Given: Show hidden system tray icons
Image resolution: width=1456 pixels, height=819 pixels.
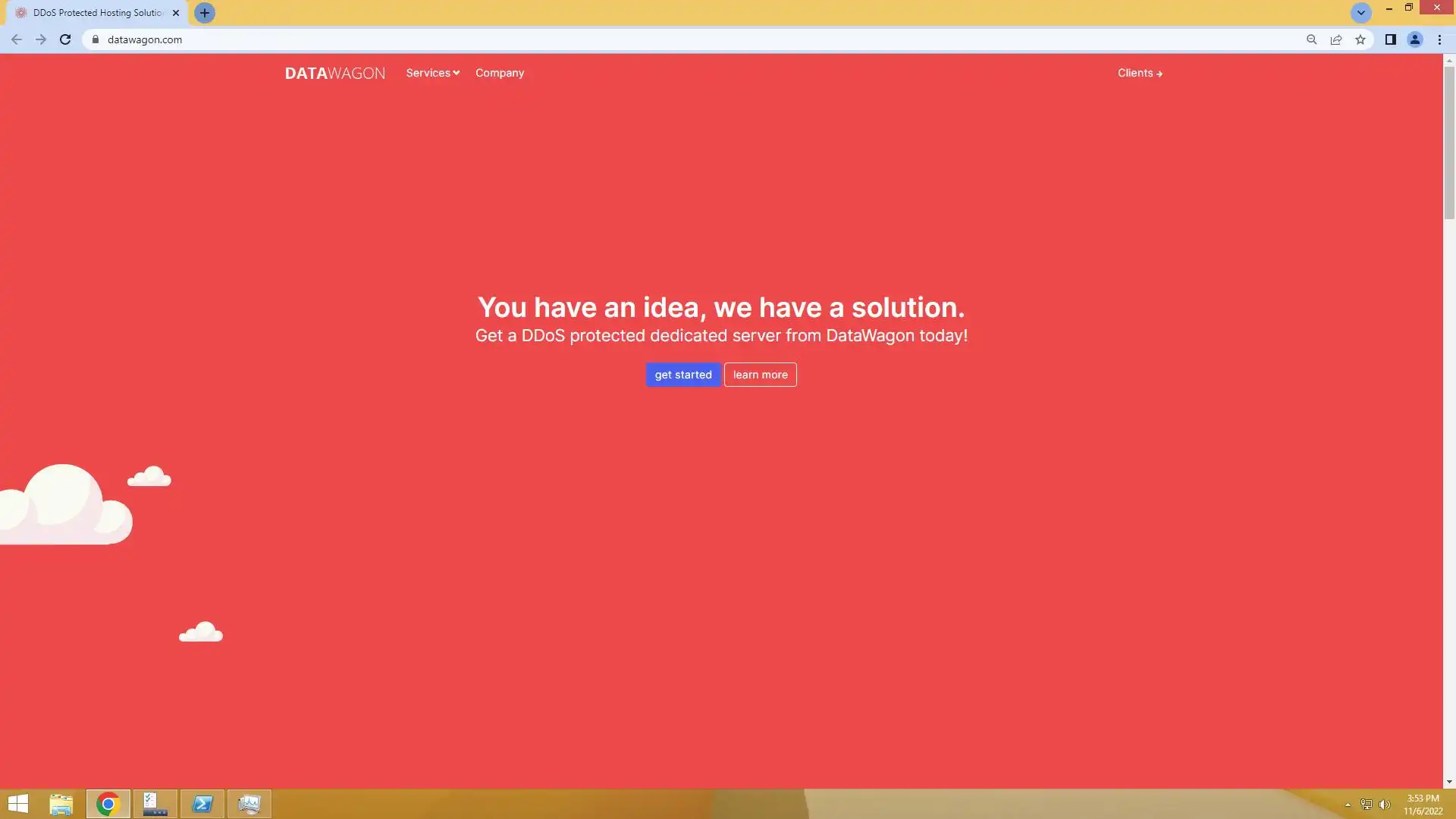Looking at the screenshot, I should (x=1348, y=805).
